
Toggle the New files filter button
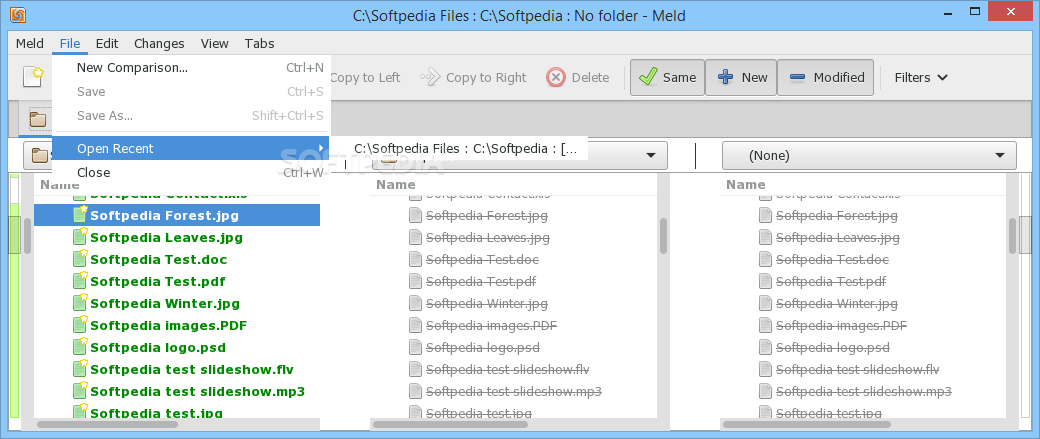coord(741,78)
